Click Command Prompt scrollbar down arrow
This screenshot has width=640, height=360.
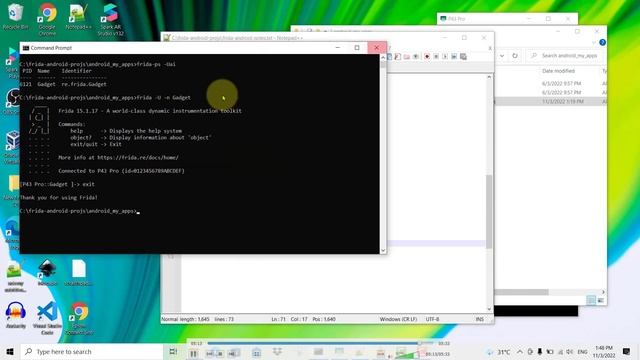point(383,250)
